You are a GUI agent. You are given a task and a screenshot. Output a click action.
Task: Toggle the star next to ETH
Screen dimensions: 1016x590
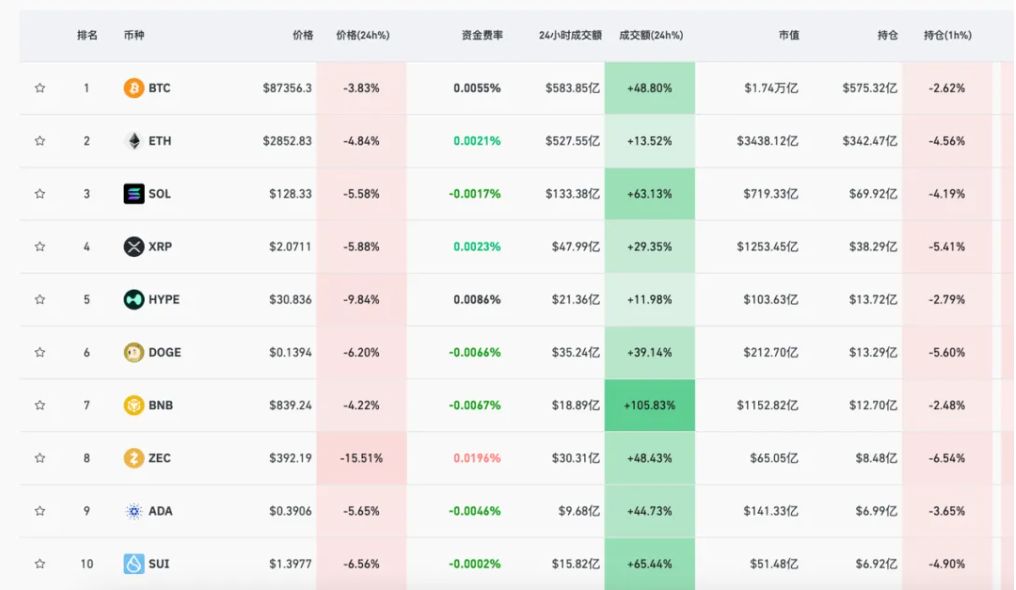point(40,141)
